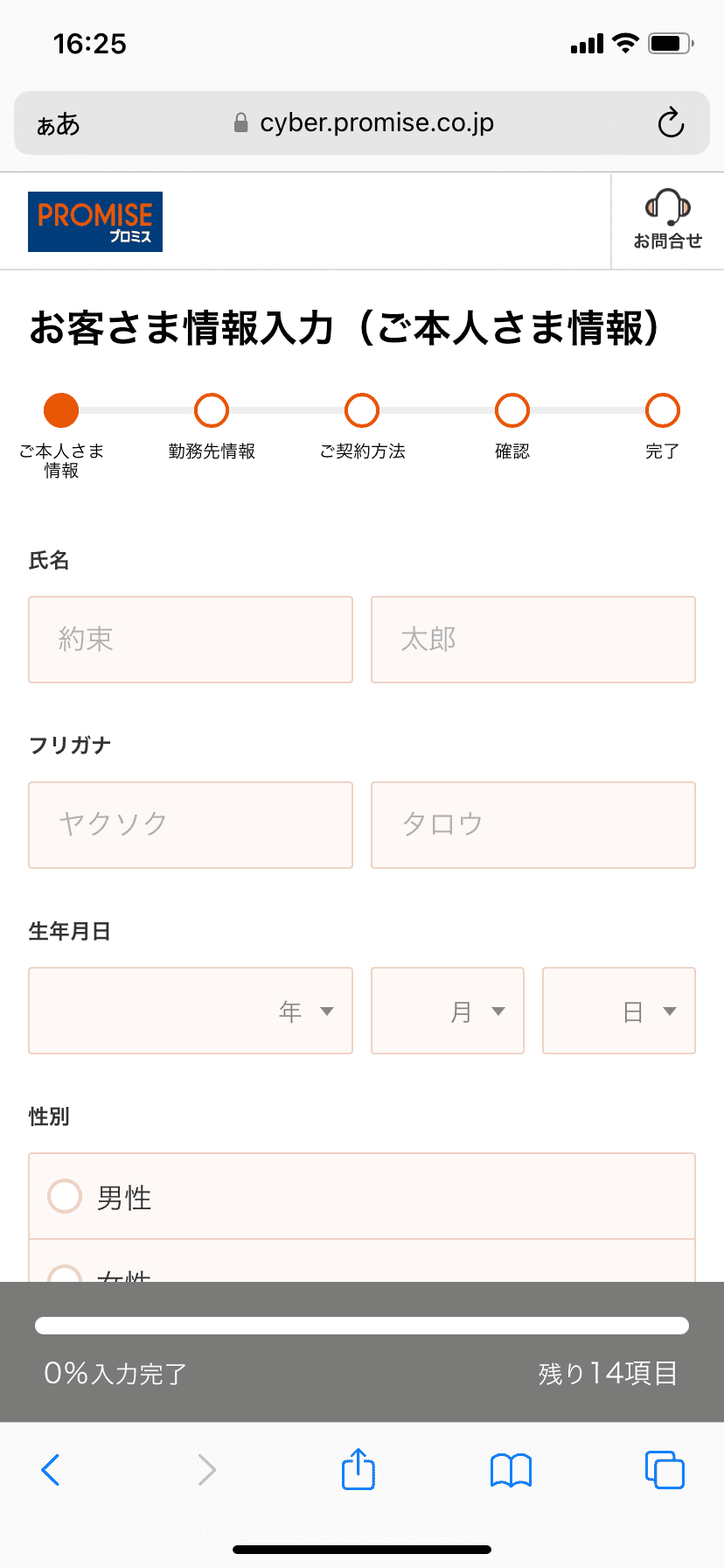The width and height of the screenshot is (724, 1568).
Task: Tap the ああ reader settings button
Action: tap(58, 124)
